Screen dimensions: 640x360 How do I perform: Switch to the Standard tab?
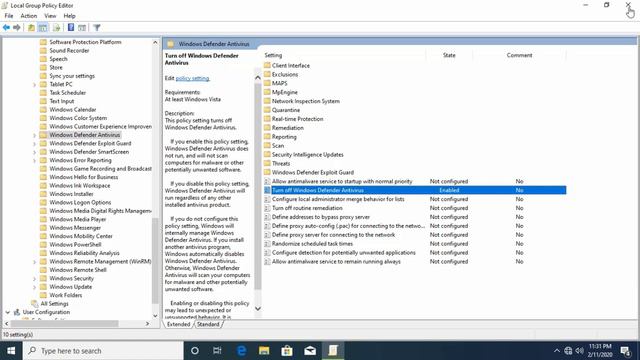click(x=208, y=324)
